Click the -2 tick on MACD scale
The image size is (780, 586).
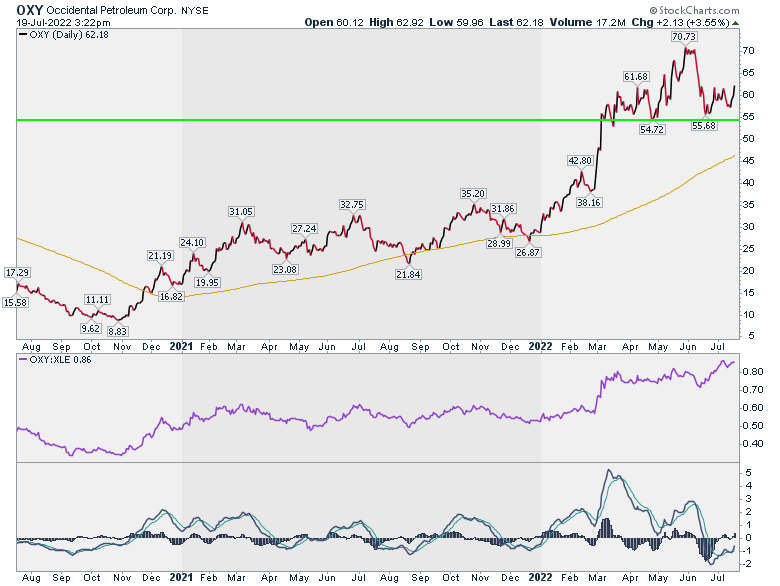point(748,564)
